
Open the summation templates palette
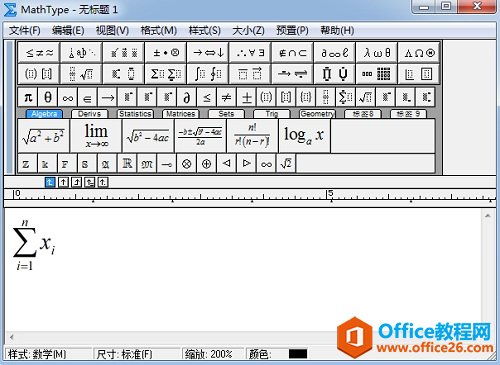click(x=166, y=74)
